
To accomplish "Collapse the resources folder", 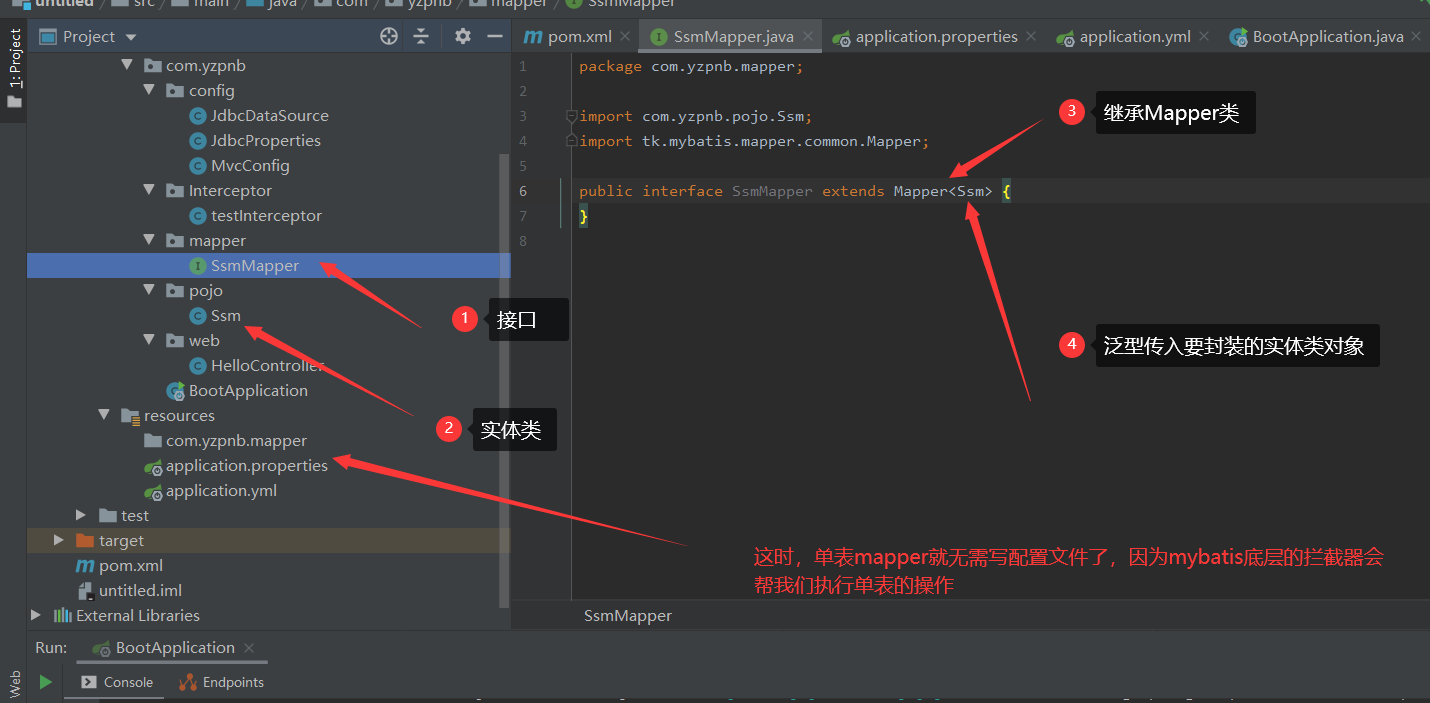I will (104, 415).
